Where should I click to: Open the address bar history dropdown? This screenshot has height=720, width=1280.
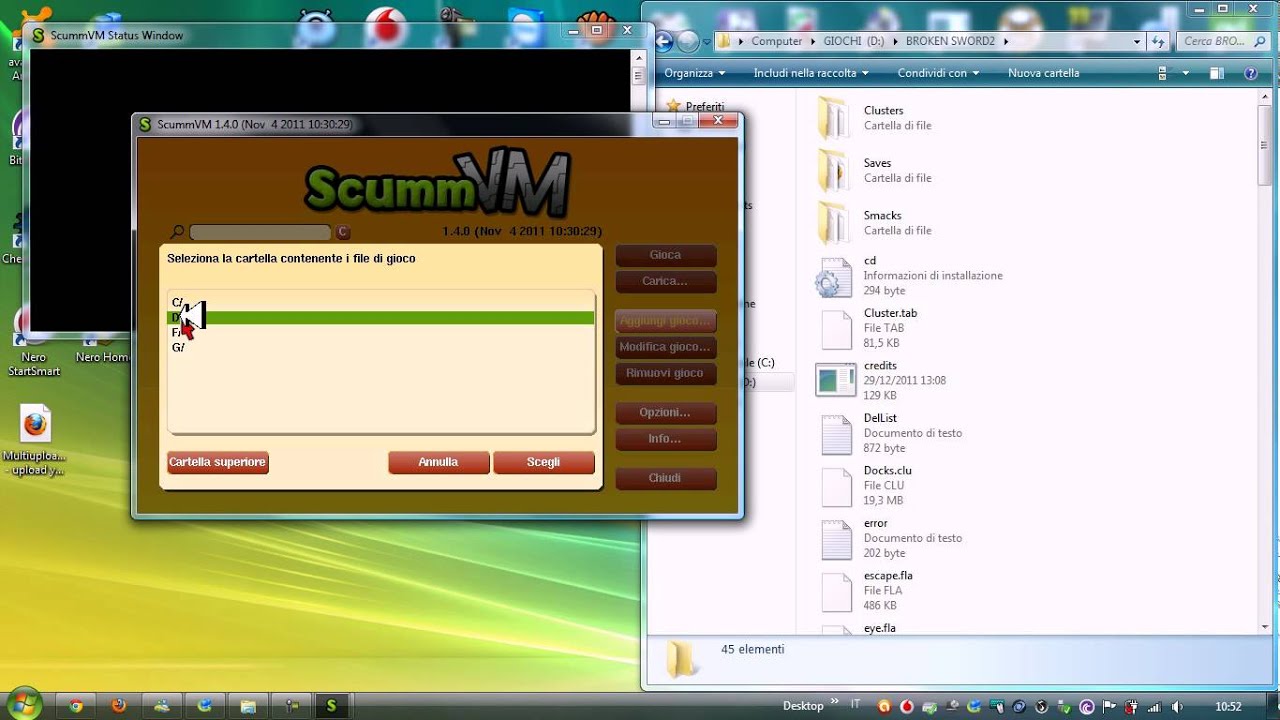coord(1137,41)
